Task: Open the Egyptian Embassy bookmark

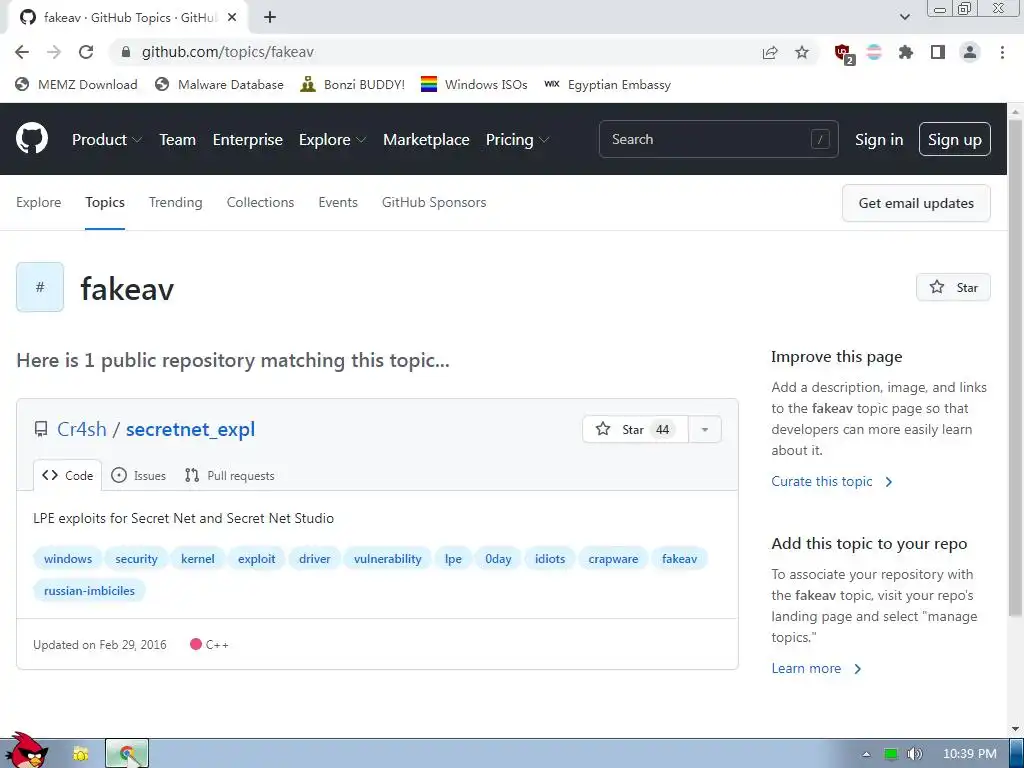Action: [607, 84]
